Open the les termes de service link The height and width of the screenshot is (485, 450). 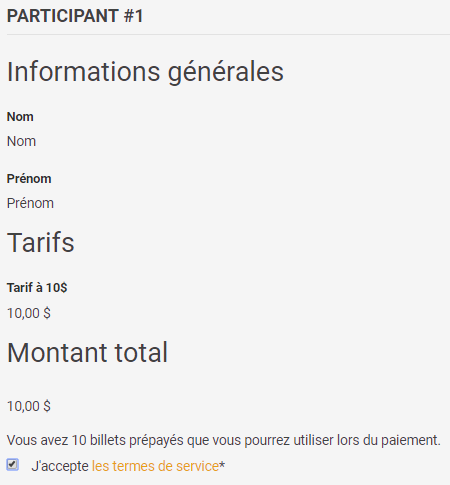(x=155, y=466)
